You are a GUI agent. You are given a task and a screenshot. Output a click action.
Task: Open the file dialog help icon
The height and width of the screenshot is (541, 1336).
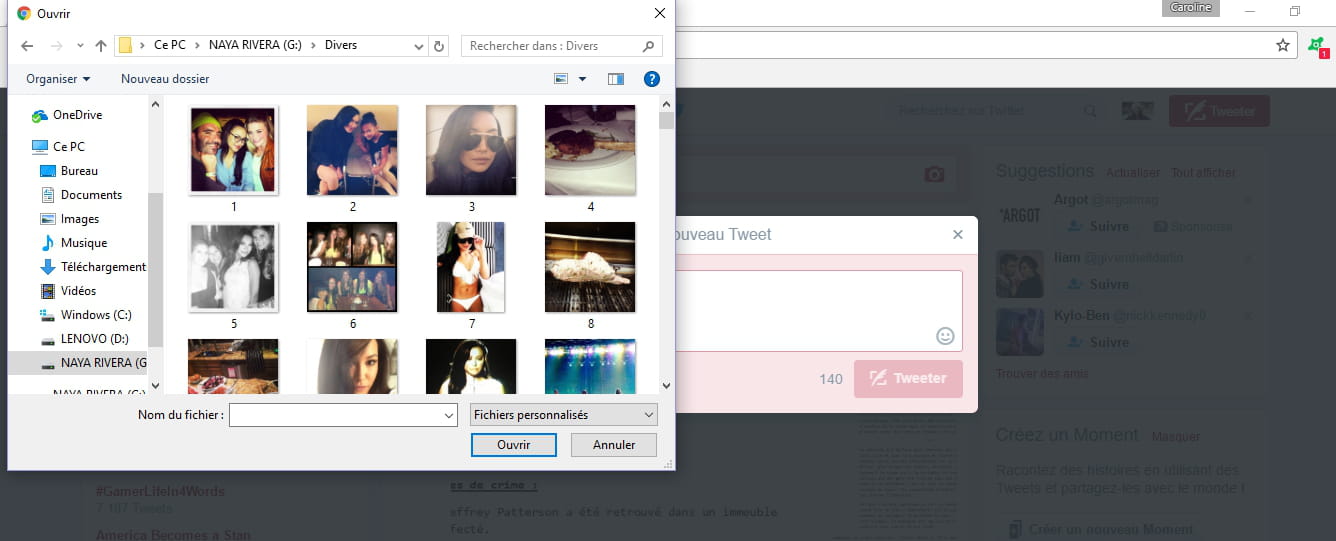651,79
